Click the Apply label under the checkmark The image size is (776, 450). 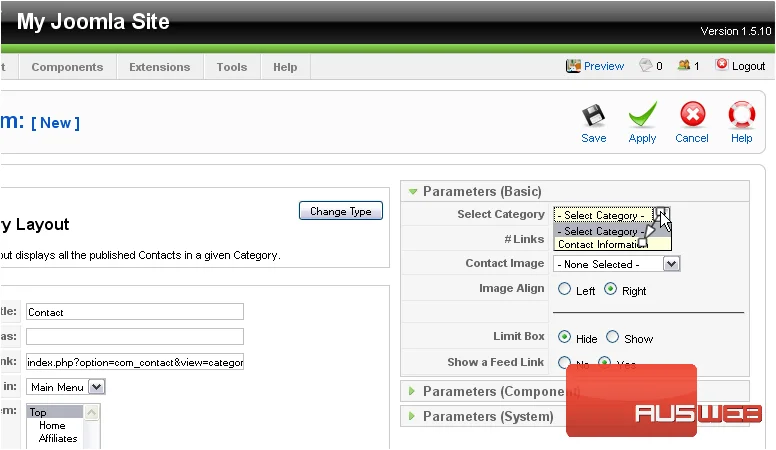642,139
